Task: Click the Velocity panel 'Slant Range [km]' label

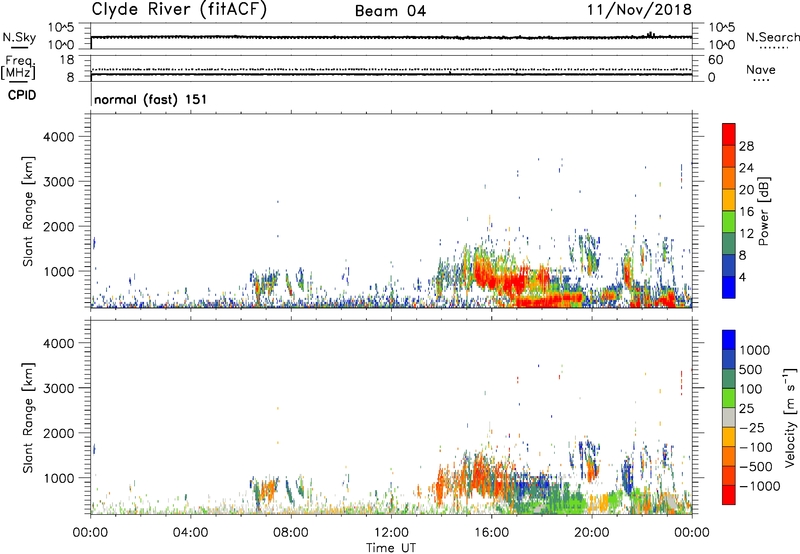Action: coord(28,417)
